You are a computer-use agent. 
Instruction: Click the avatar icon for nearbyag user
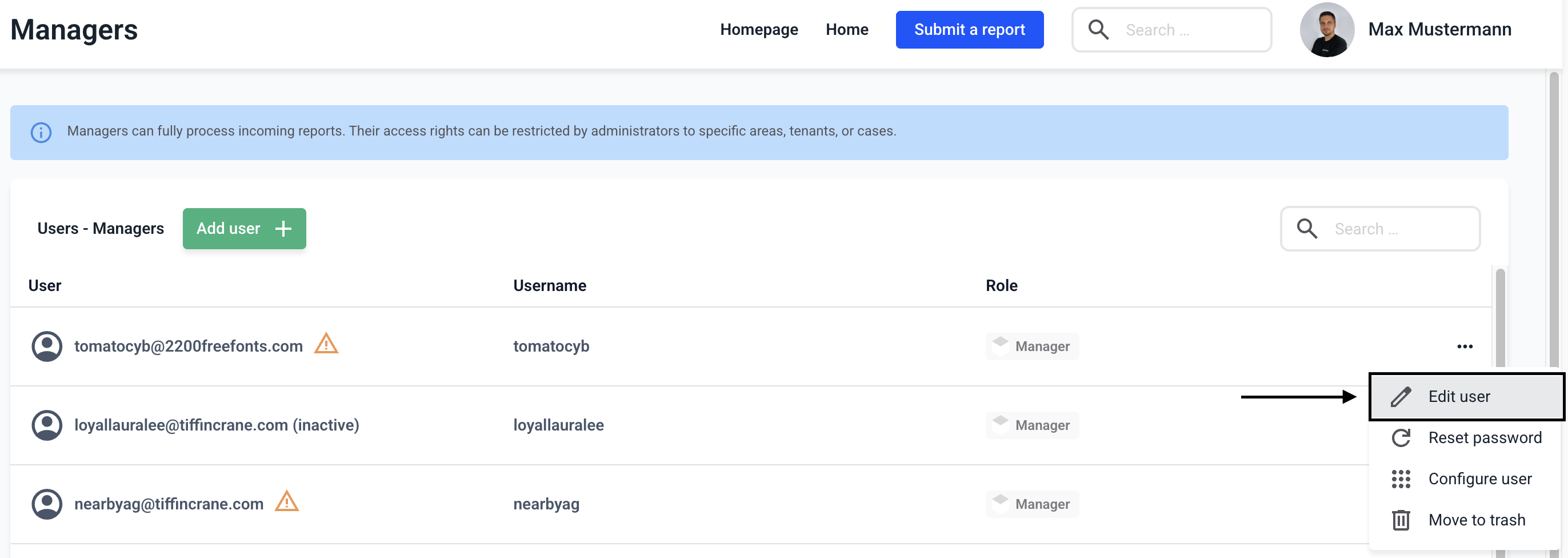(47, 504)
